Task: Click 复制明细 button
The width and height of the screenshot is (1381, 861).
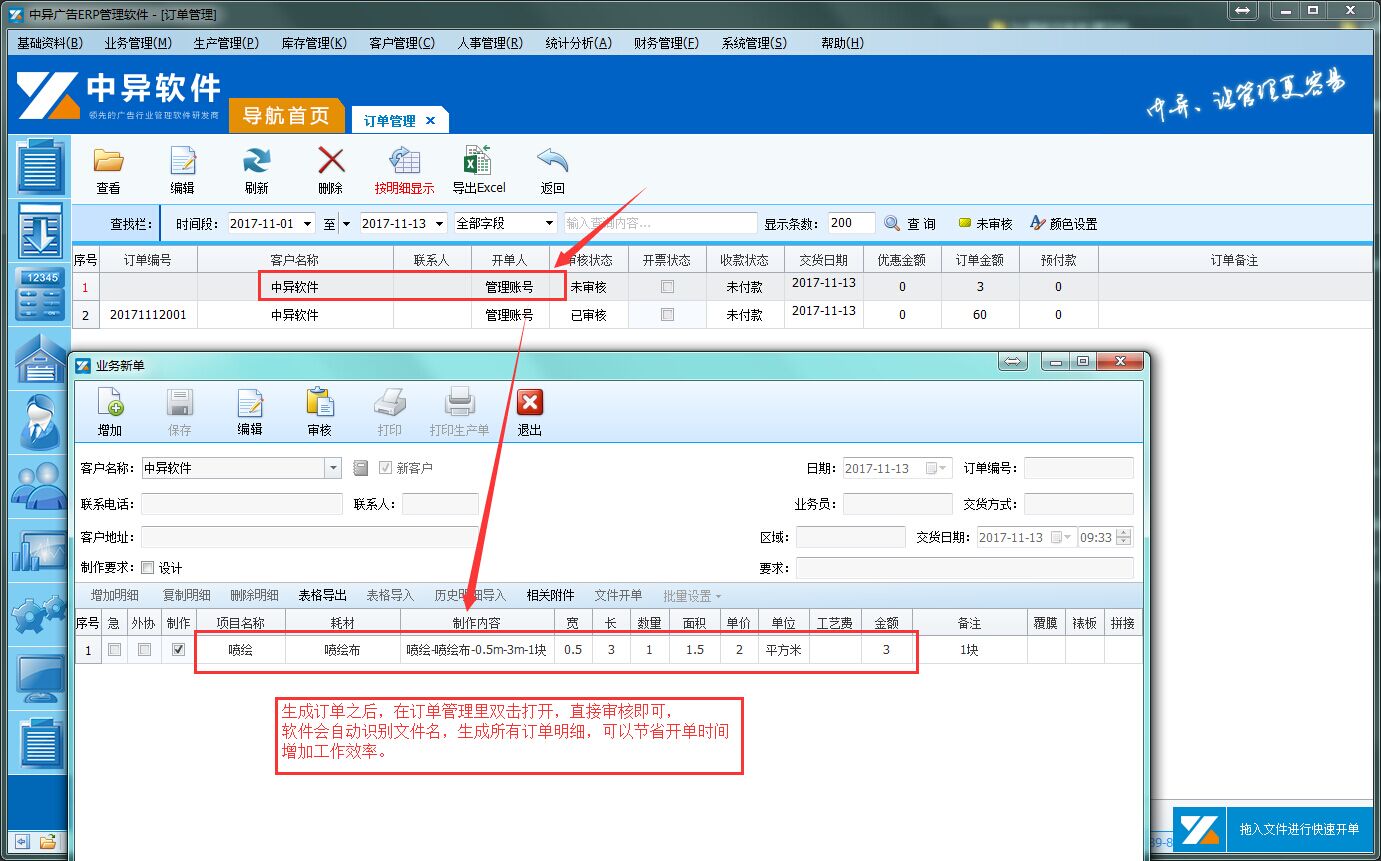Action: [187, 596]
